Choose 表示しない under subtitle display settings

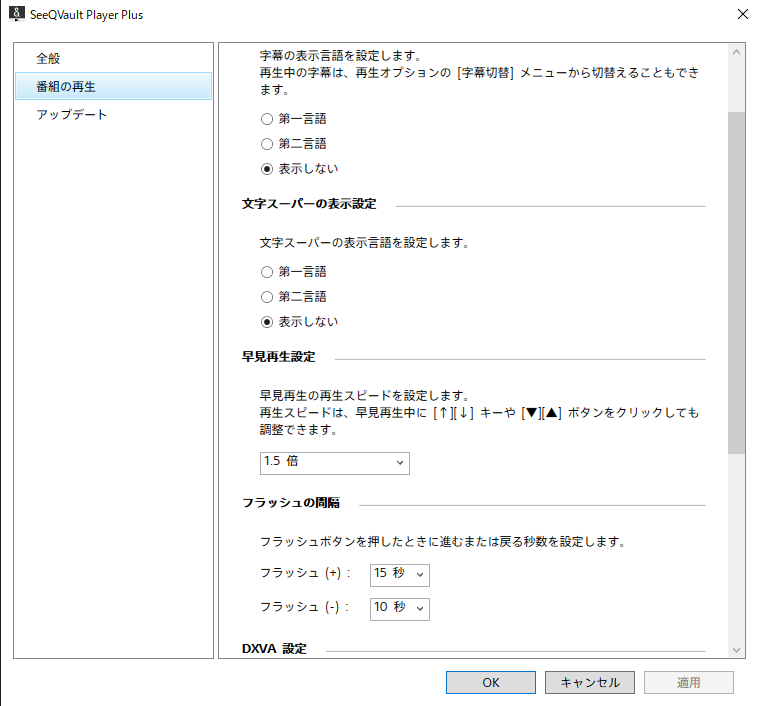click(x=267, y=168)
